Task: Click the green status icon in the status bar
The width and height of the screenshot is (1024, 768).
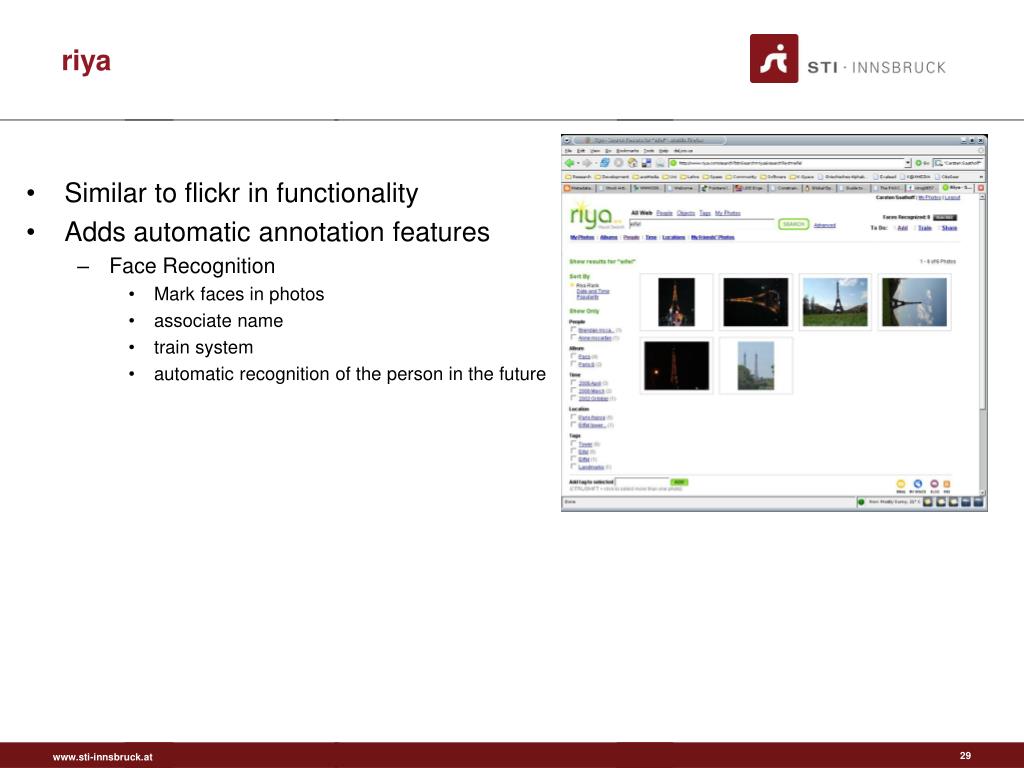Action: click(x=861, y=502)
